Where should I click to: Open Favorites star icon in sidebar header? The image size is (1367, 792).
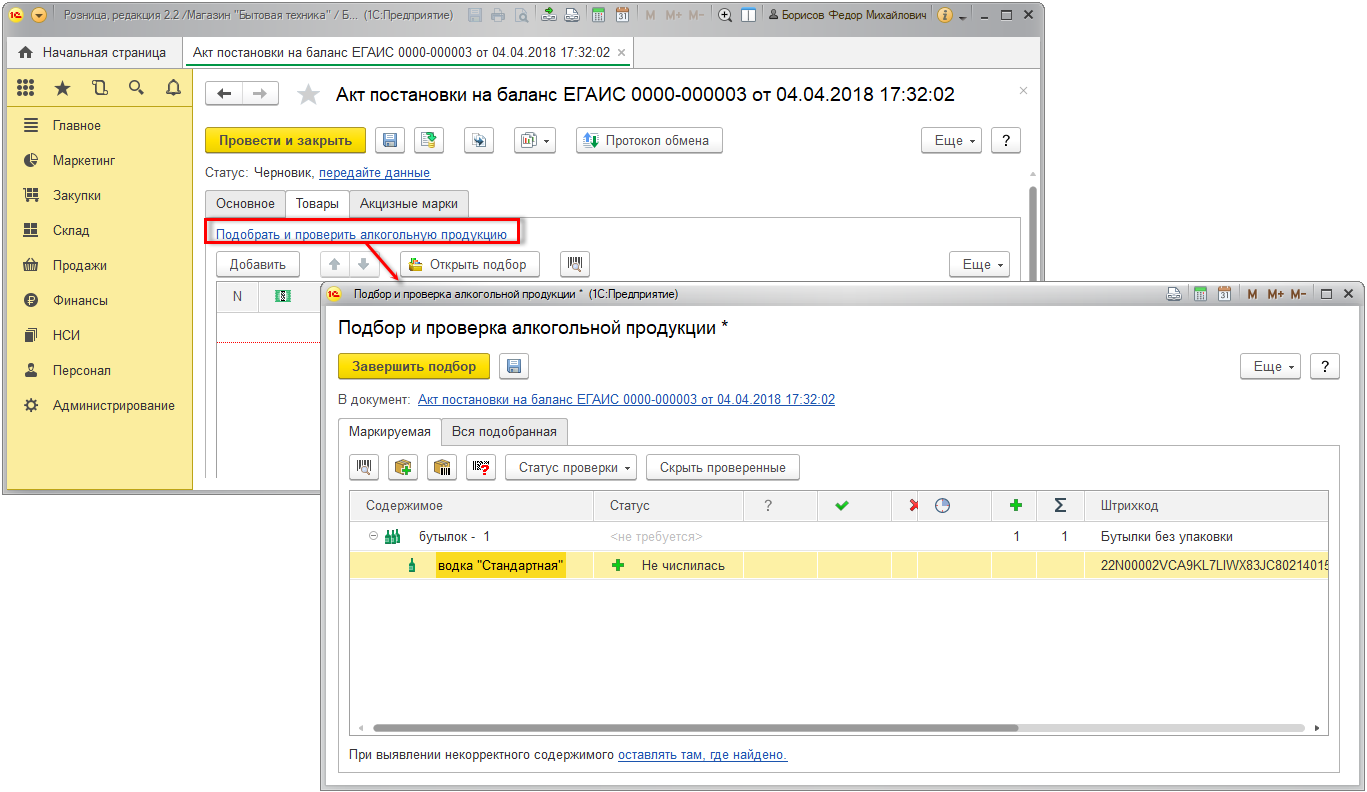(x=62, y=88)
